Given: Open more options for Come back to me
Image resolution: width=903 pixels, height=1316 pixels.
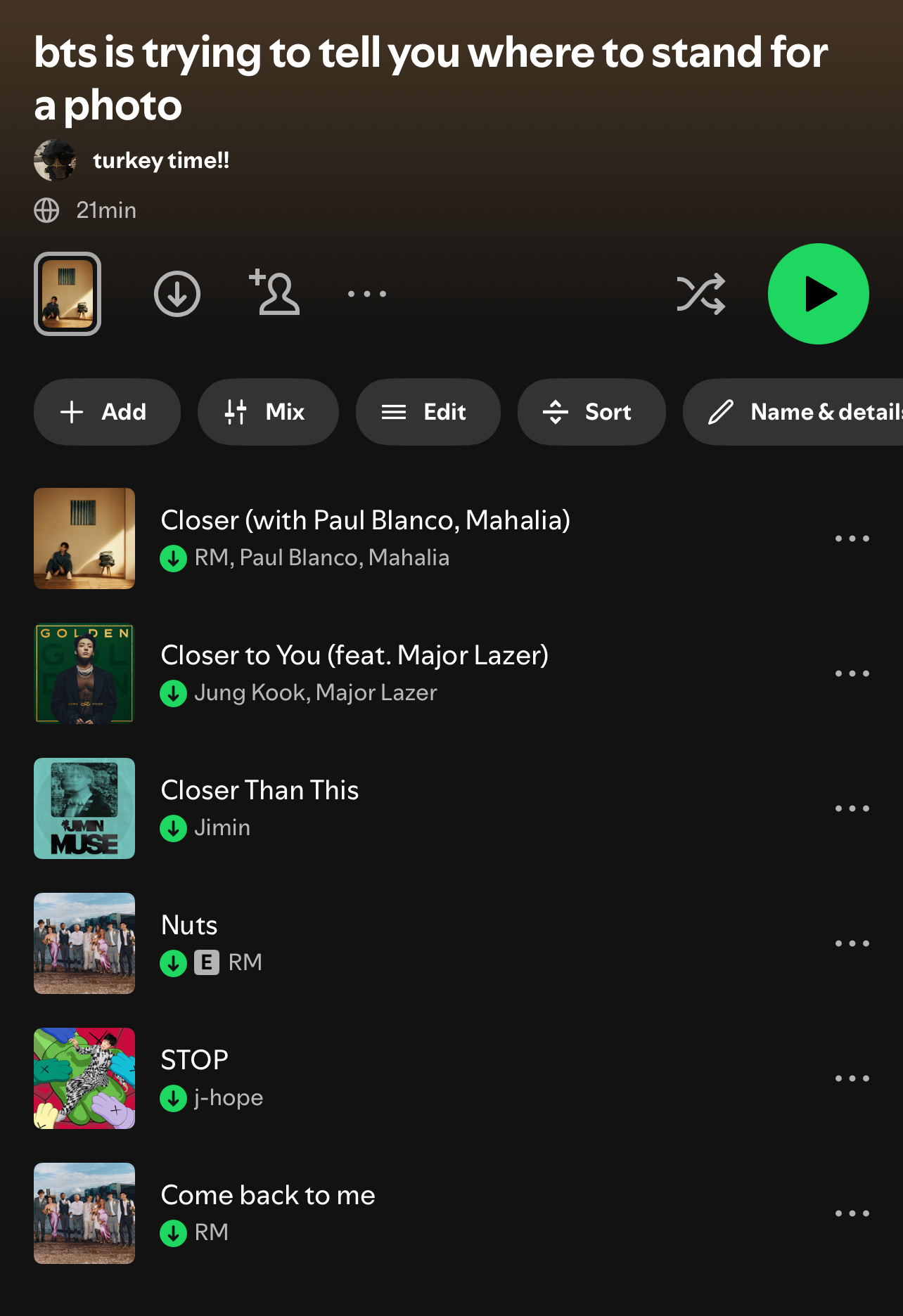Looking at the screenshot, I should click(x=852, y=1213).
